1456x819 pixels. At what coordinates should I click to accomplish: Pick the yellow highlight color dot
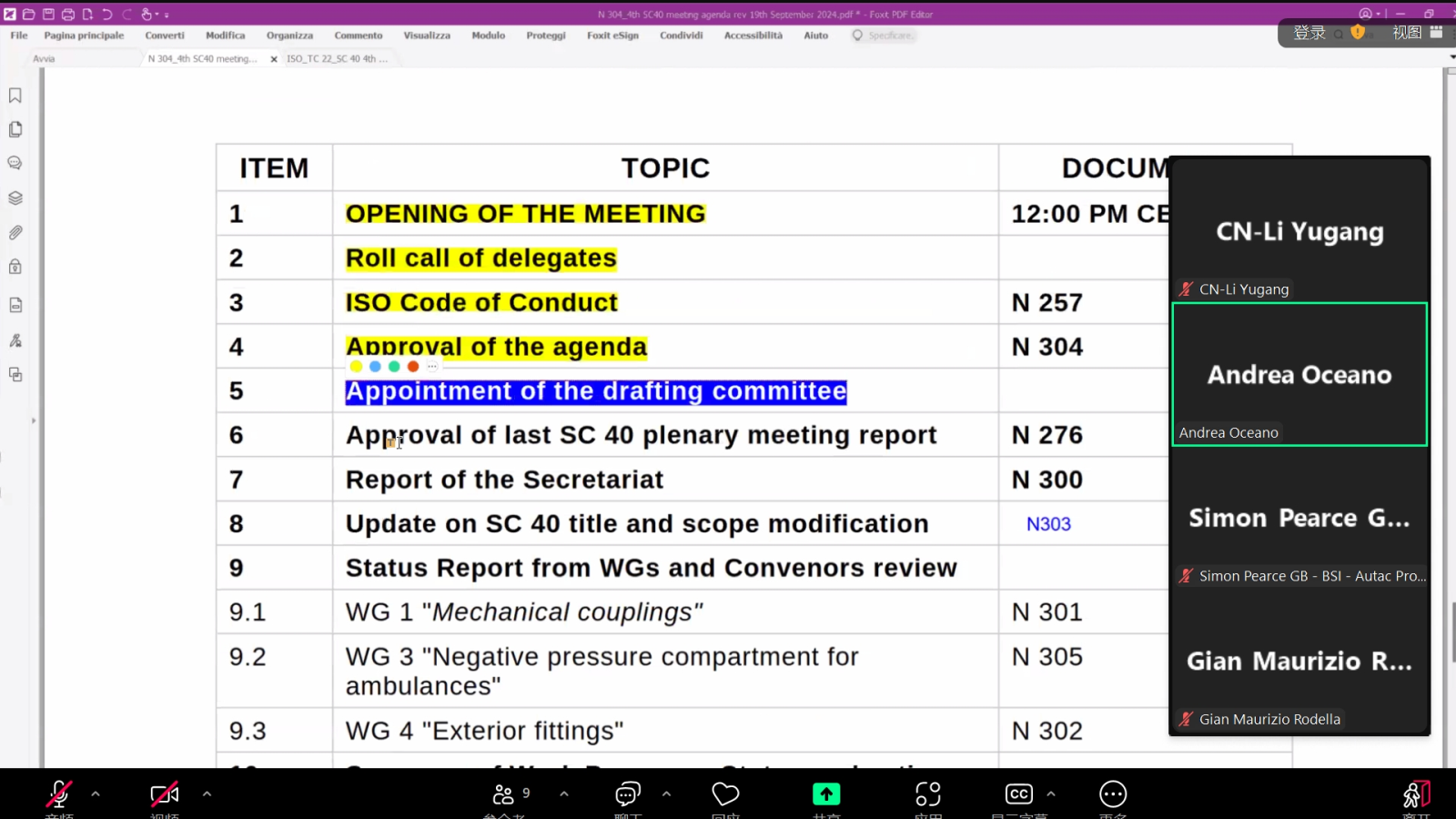[356, 367]
